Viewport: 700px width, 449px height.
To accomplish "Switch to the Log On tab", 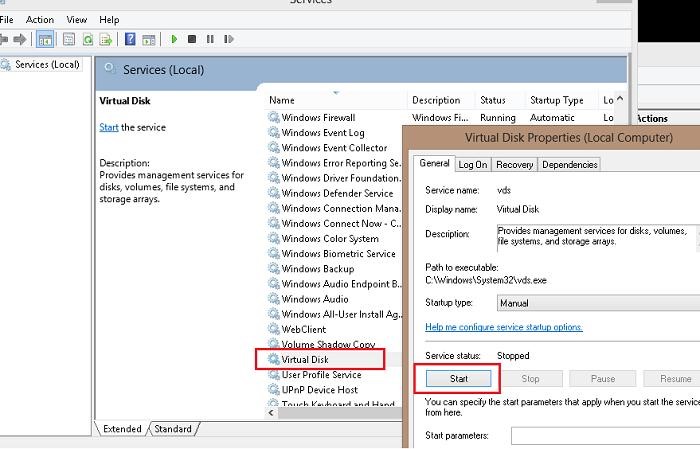I will point(472,164).
